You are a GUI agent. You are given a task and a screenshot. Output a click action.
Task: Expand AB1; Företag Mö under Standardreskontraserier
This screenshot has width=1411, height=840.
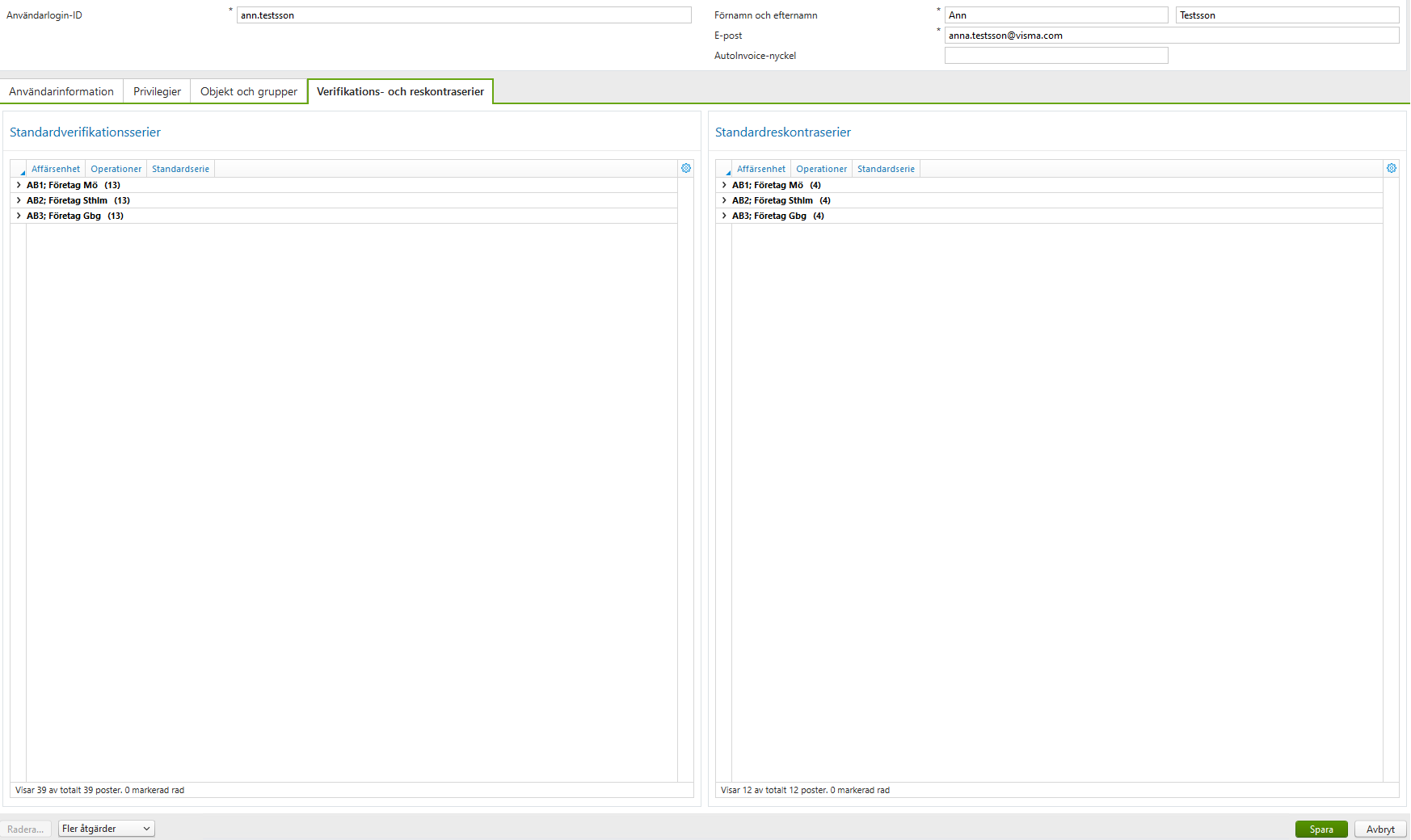coord(723,184)
